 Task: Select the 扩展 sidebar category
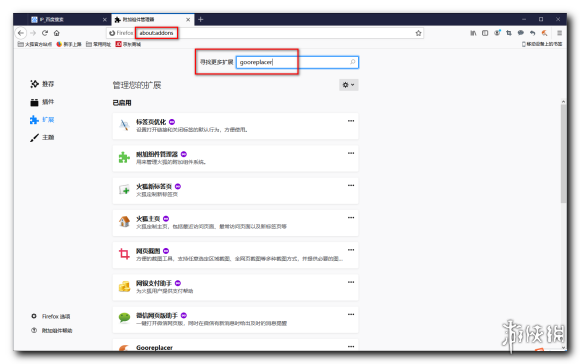pos(42,119)
